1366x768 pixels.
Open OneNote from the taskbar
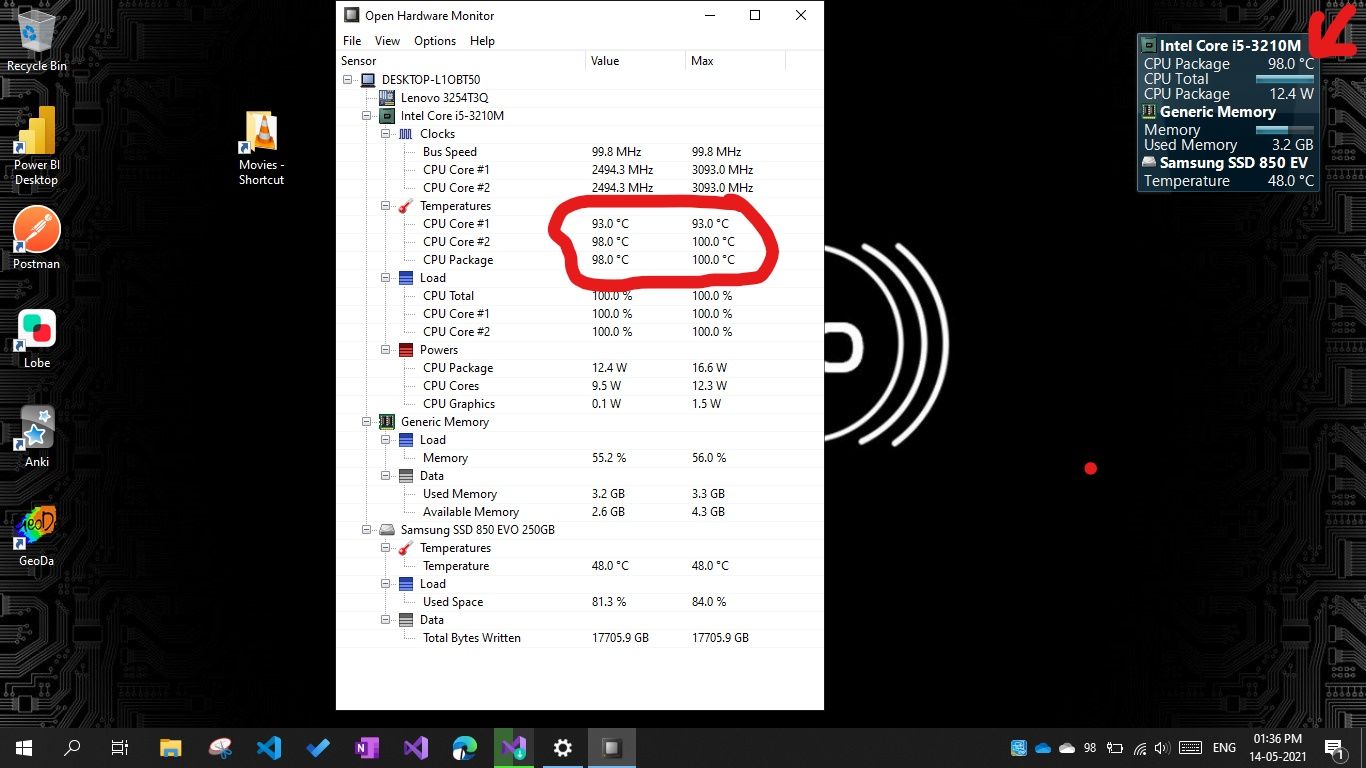[367, 748]
